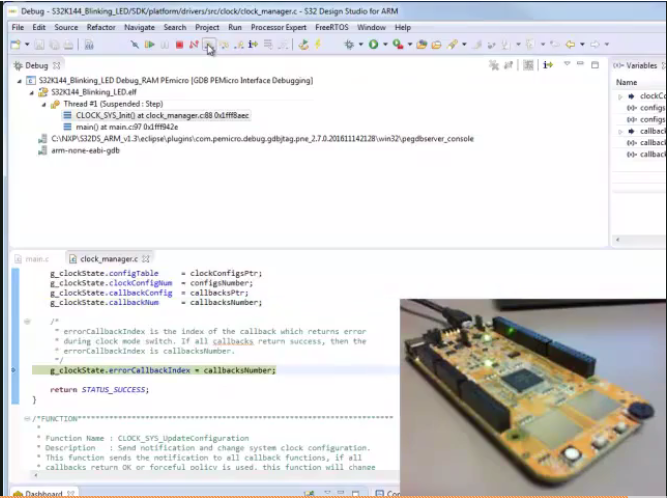
Task: Select the Variables view tab
Action: tap(637, 65)
